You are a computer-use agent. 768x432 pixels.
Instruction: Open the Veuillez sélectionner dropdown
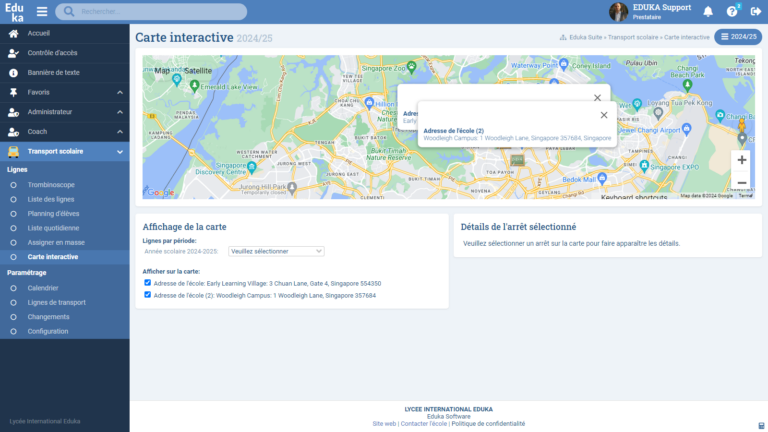tap(276, 251)
